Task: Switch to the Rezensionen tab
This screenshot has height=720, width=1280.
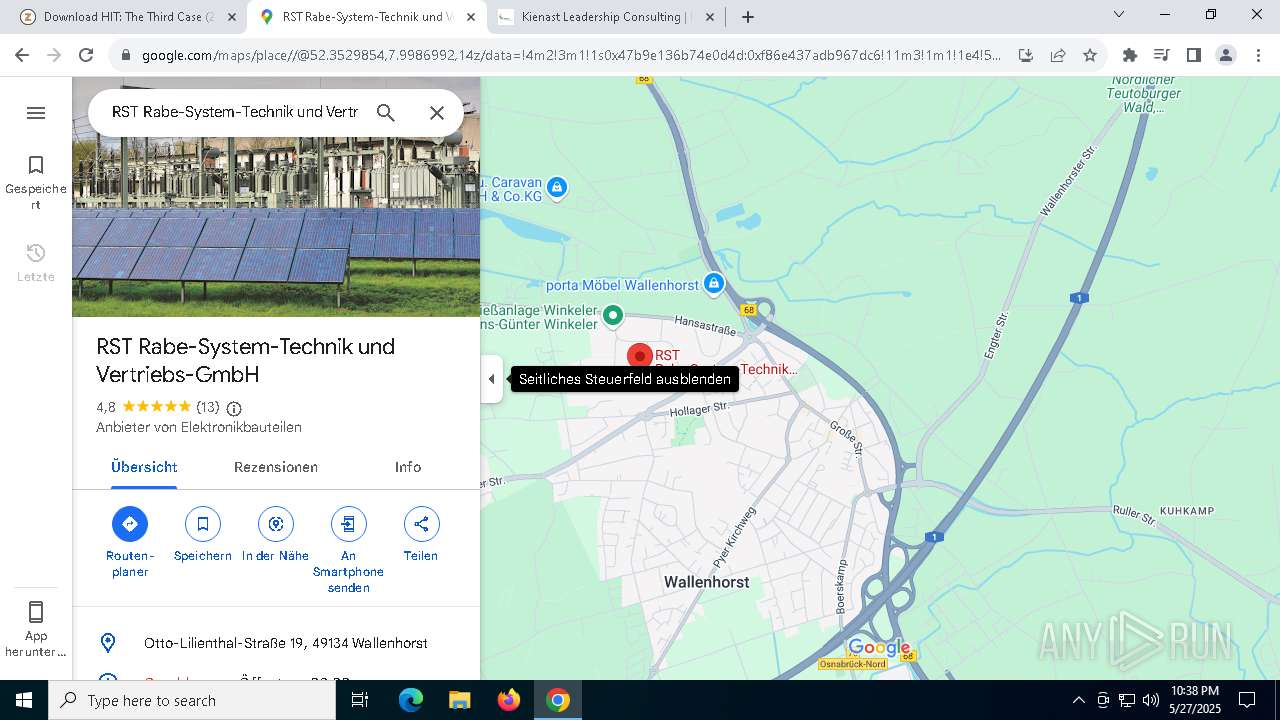Action: [276, 467]
